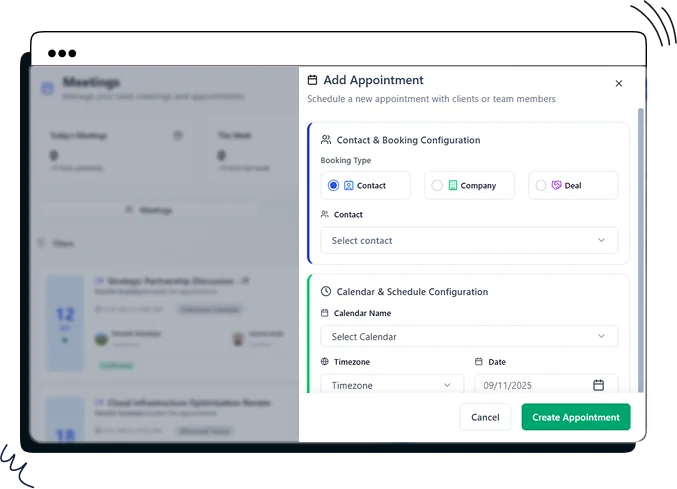Viewport: 677px width, 489px height.
Task: Click the clock icon in Calendar & Schedule Configuration
Action: pyautogui.click(x=326, y=292)
